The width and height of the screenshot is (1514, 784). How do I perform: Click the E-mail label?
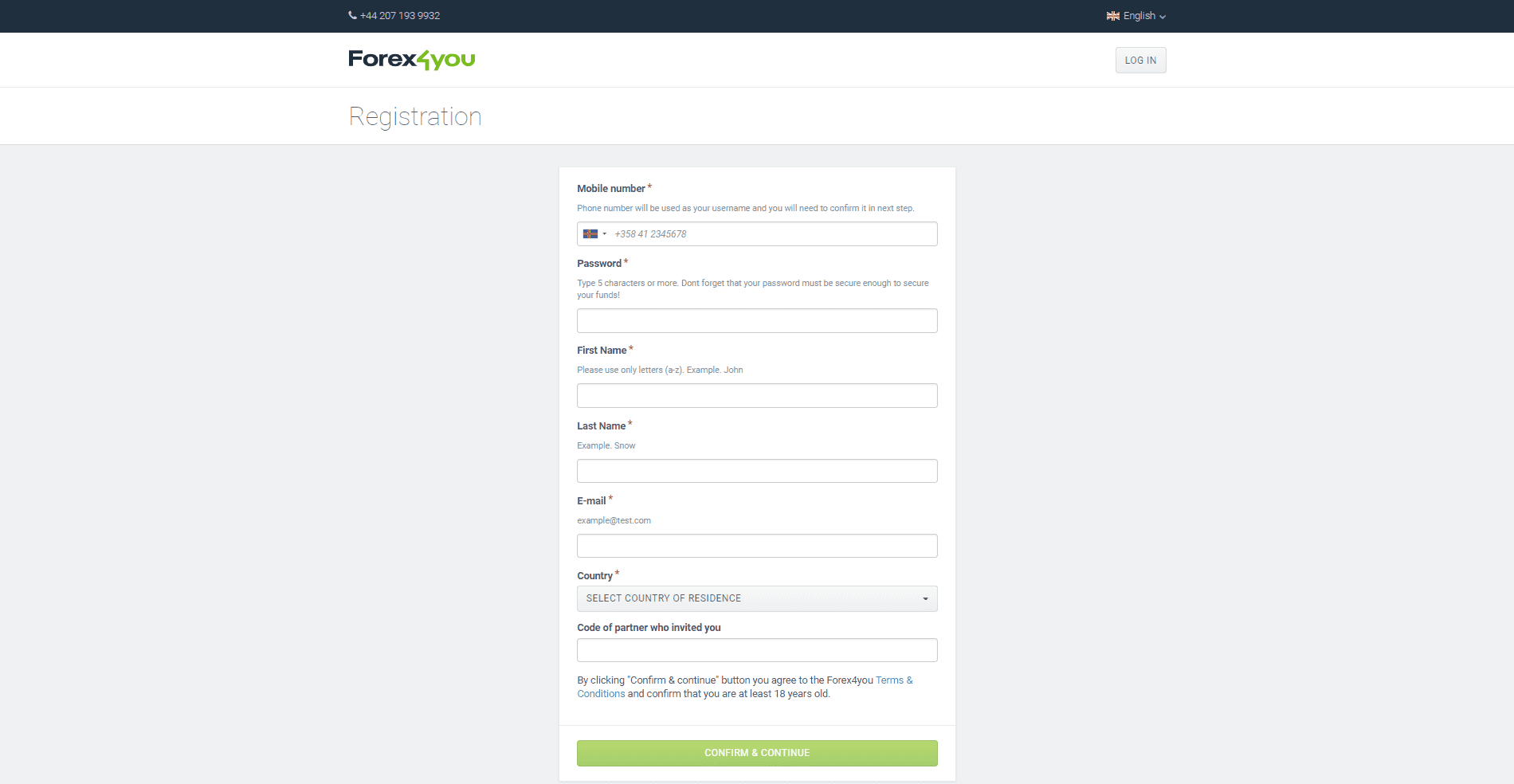(x=591, y=501)
